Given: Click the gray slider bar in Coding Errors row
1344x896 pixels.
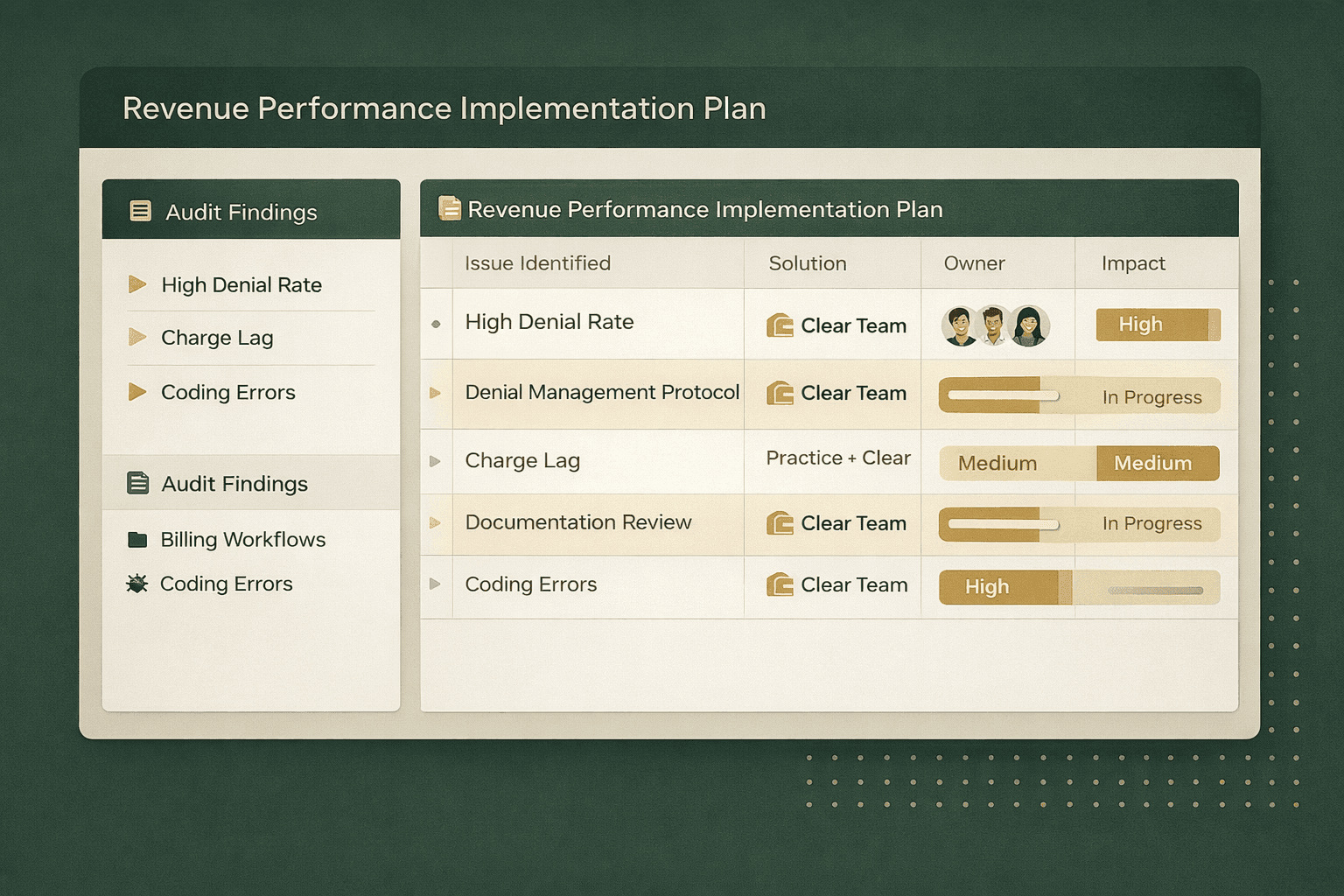Looking at the screenshot, I should coord(1155,591).
